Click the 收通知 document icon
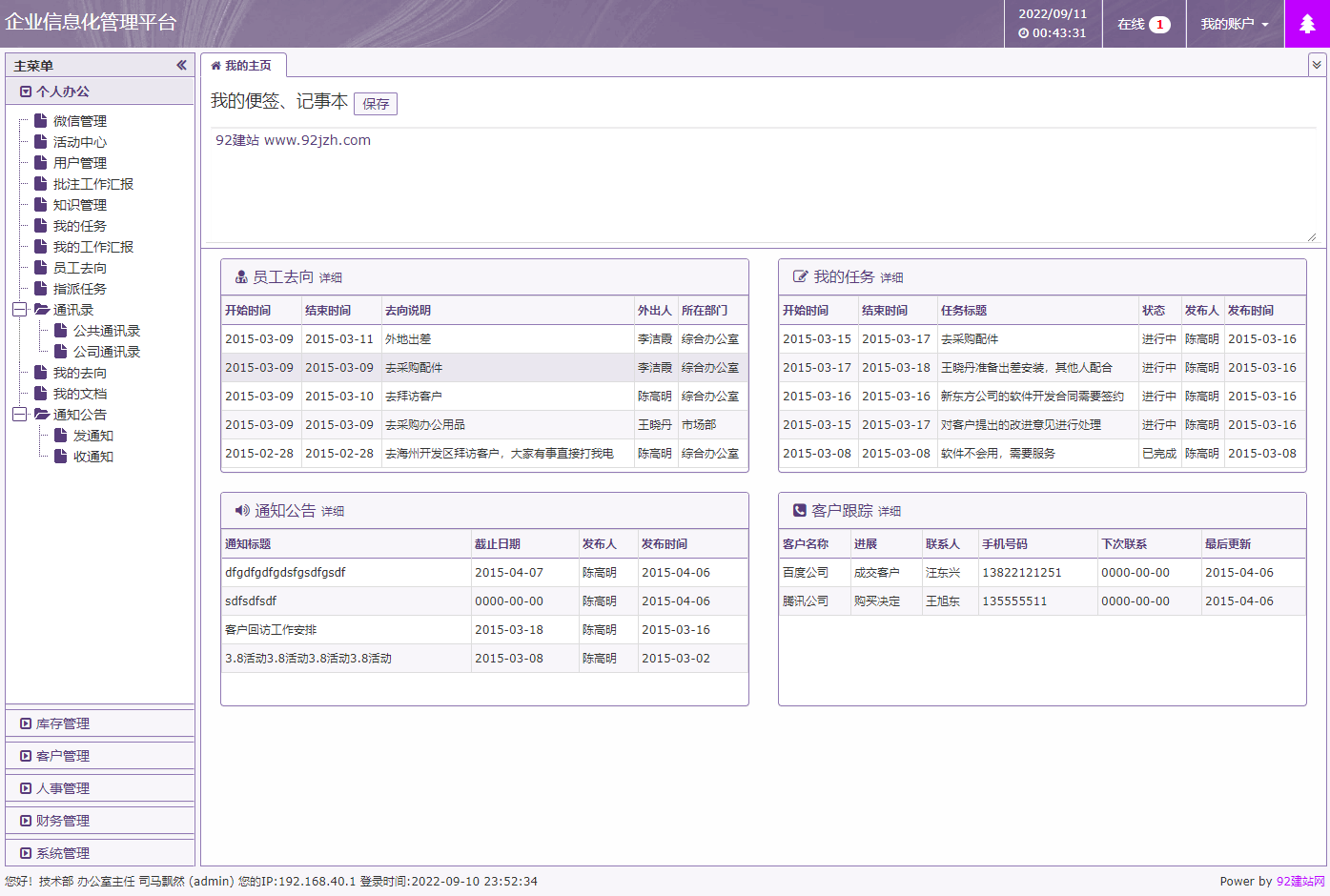The width and height of the screenshot is (1330, 896). click(61, 456)
